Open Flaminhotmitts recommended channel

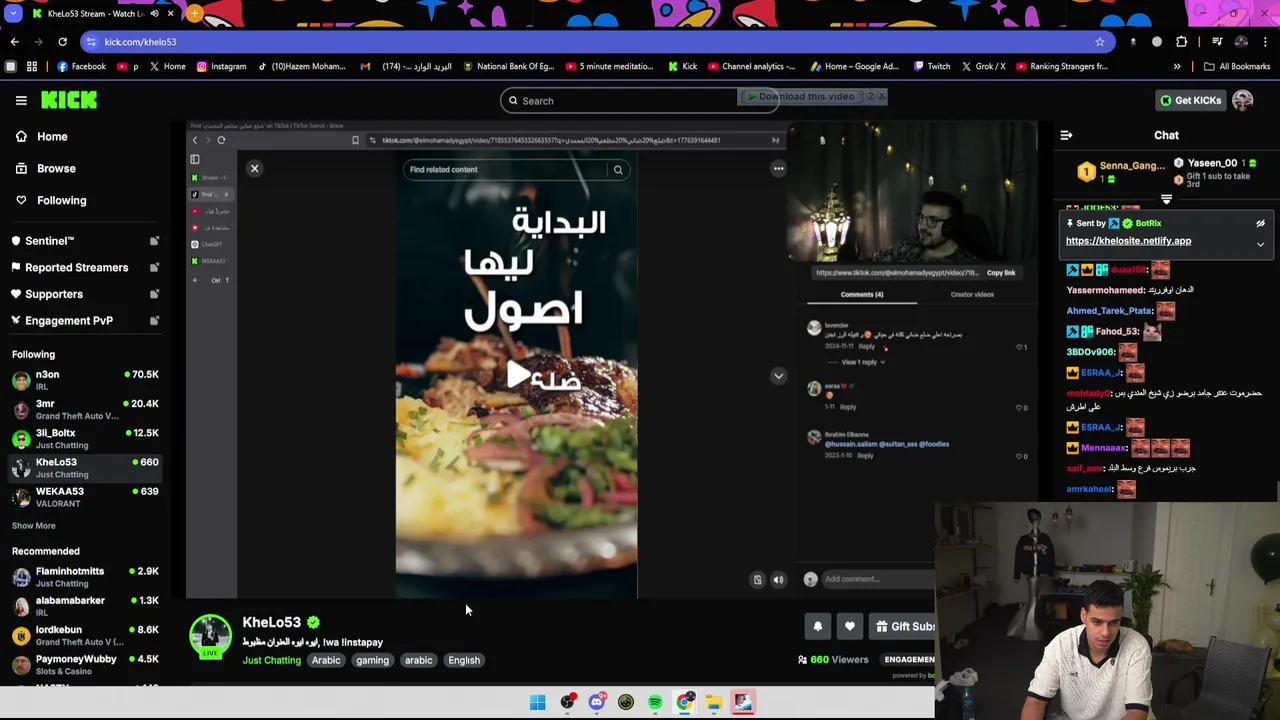tap(85, 577)
